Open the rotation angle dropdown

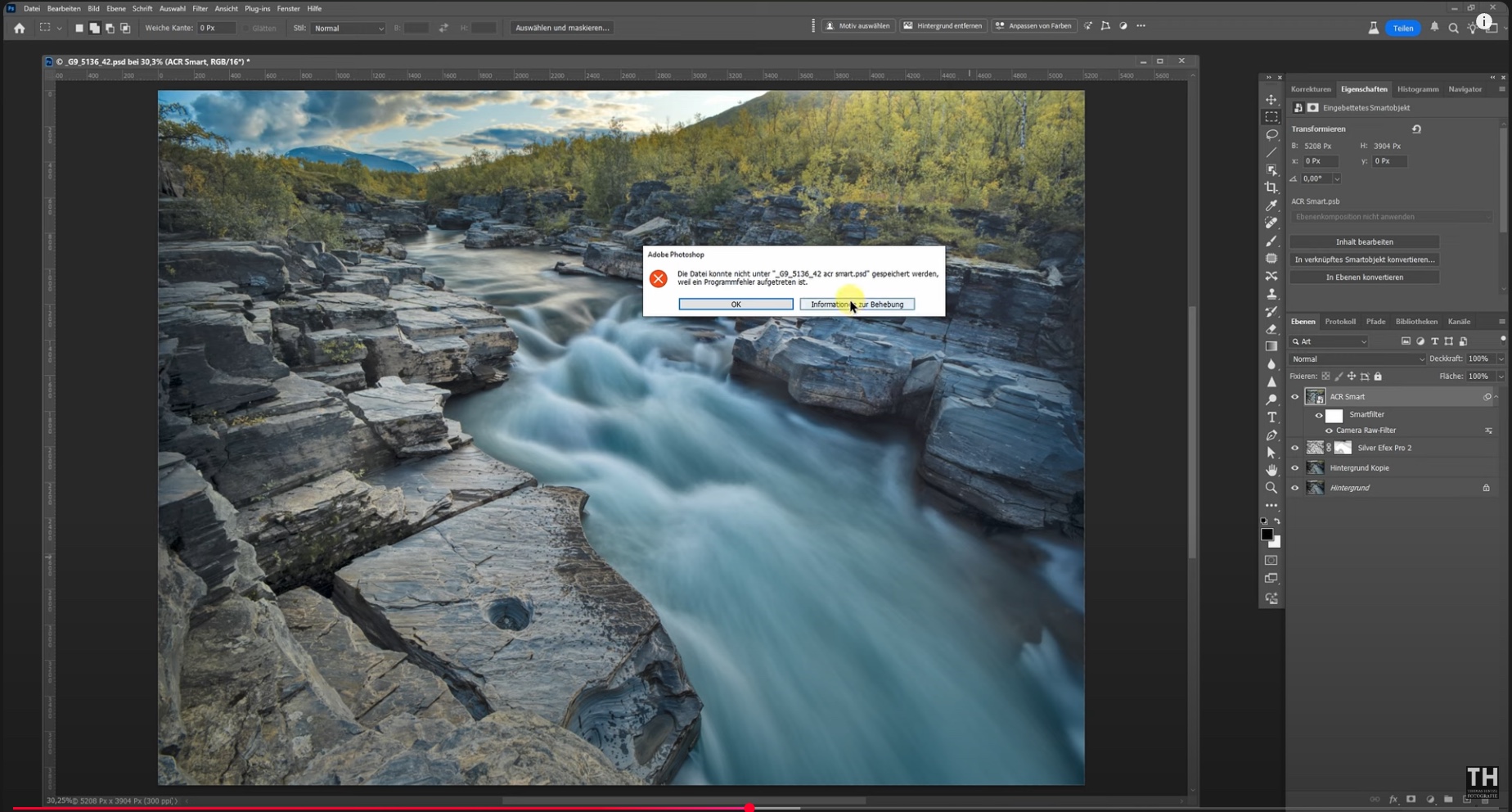[1337, 178]
